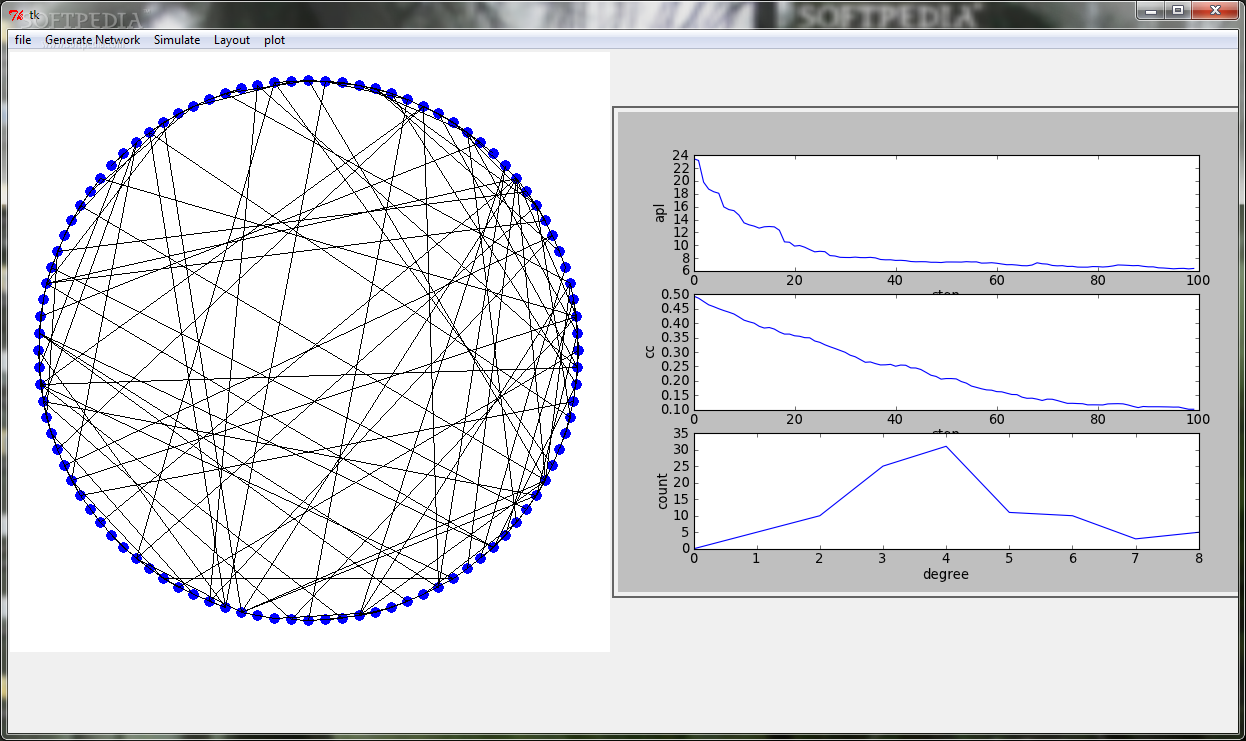
Task: Click the tk window icon in title bar
Action: [x=16, y=14]
